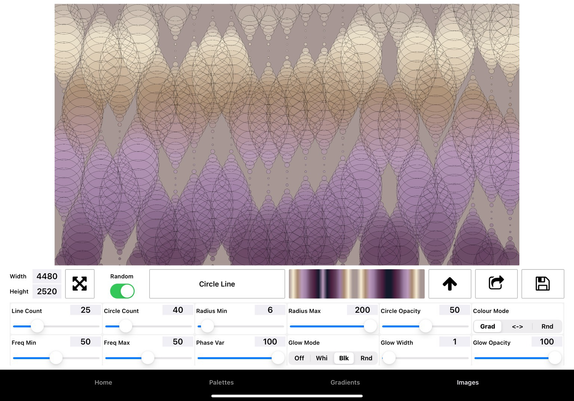
Task: Click the Radius Max slider
Action: tap(333, 326)
